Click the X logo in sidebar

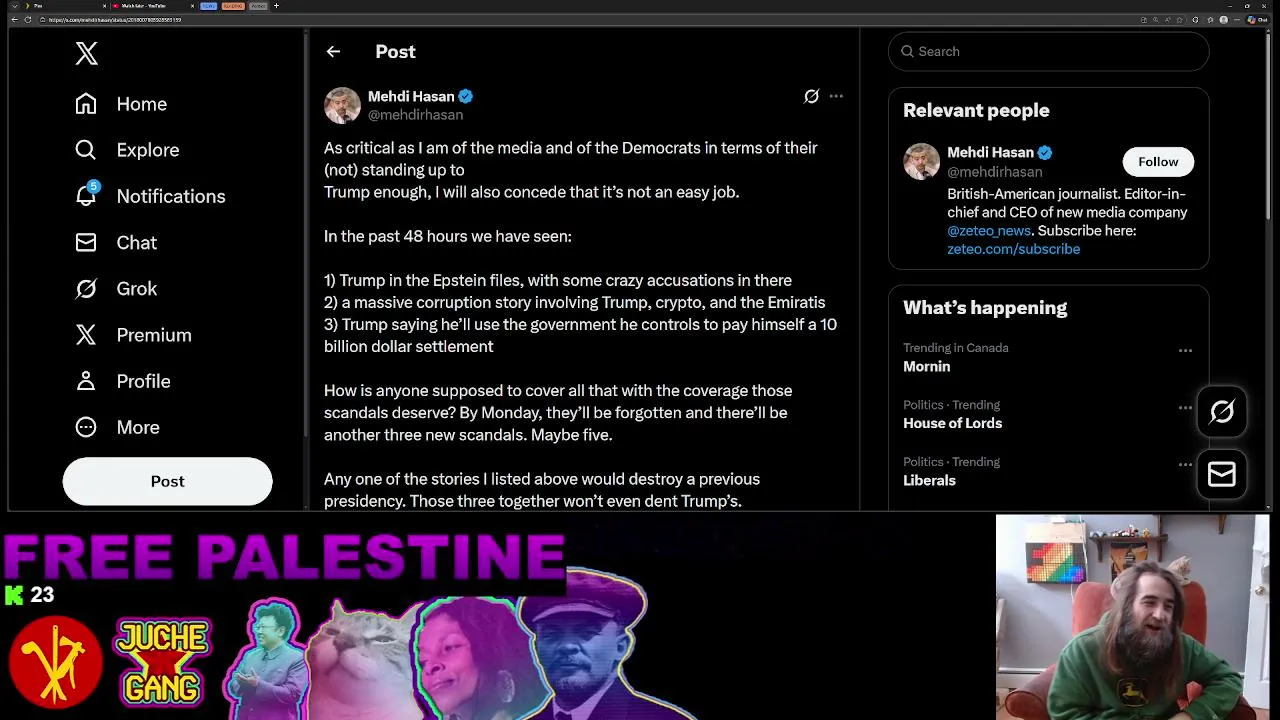[x=86, y=54]
